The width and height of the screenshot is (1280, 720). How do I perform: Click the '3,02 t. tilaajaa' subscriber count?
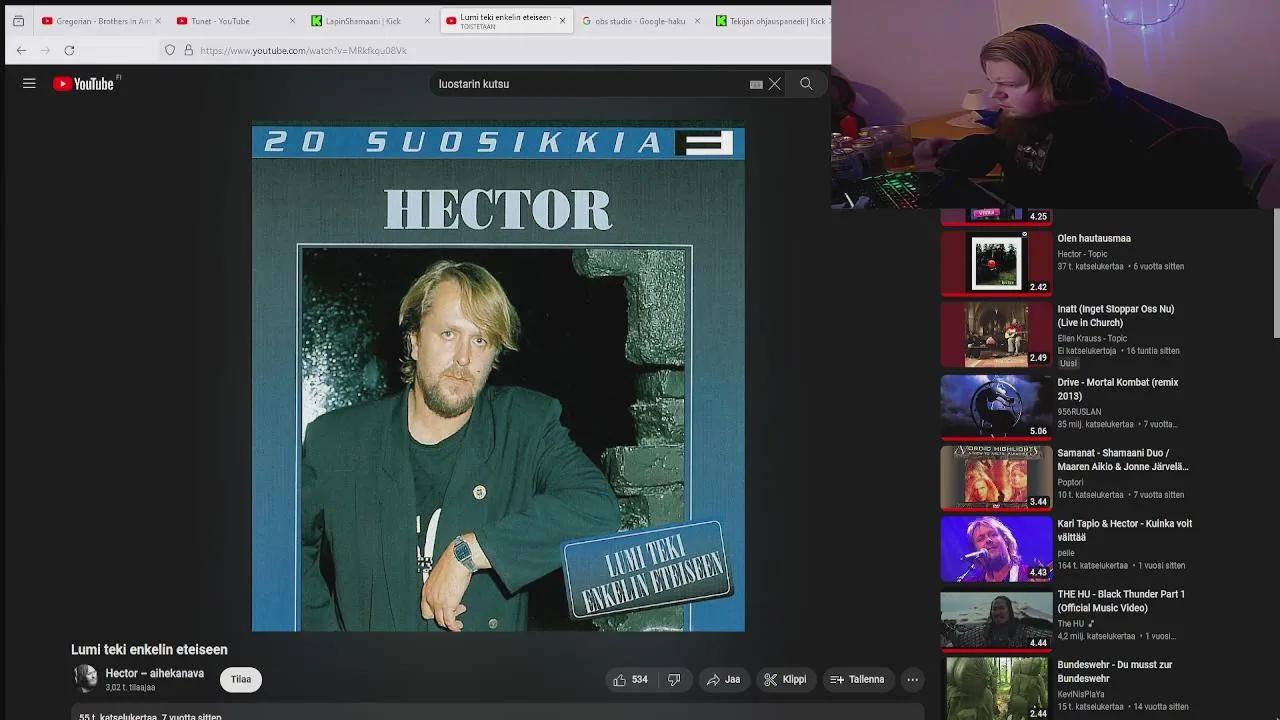pyautogui.click(x=130, y=688)
